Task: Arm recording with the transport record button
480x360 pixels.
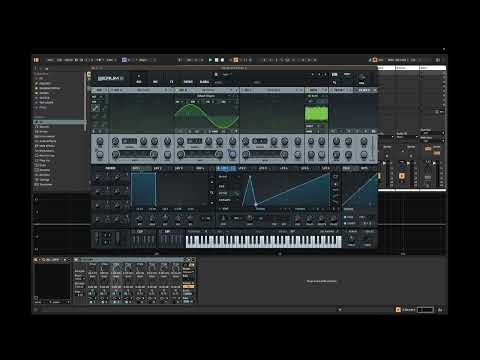Action: (222, 60)
